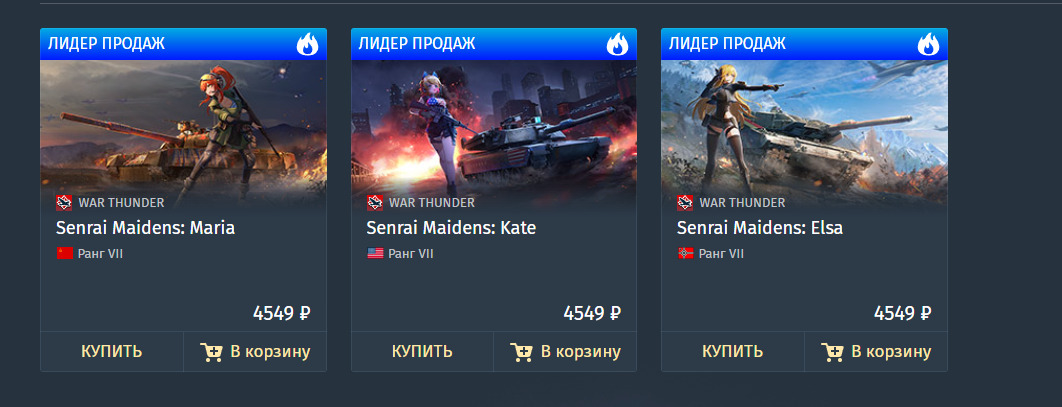Open the Senrai Maidens: Kate title link
This screenshot has height=407, width=1062.
pos(451,228)
